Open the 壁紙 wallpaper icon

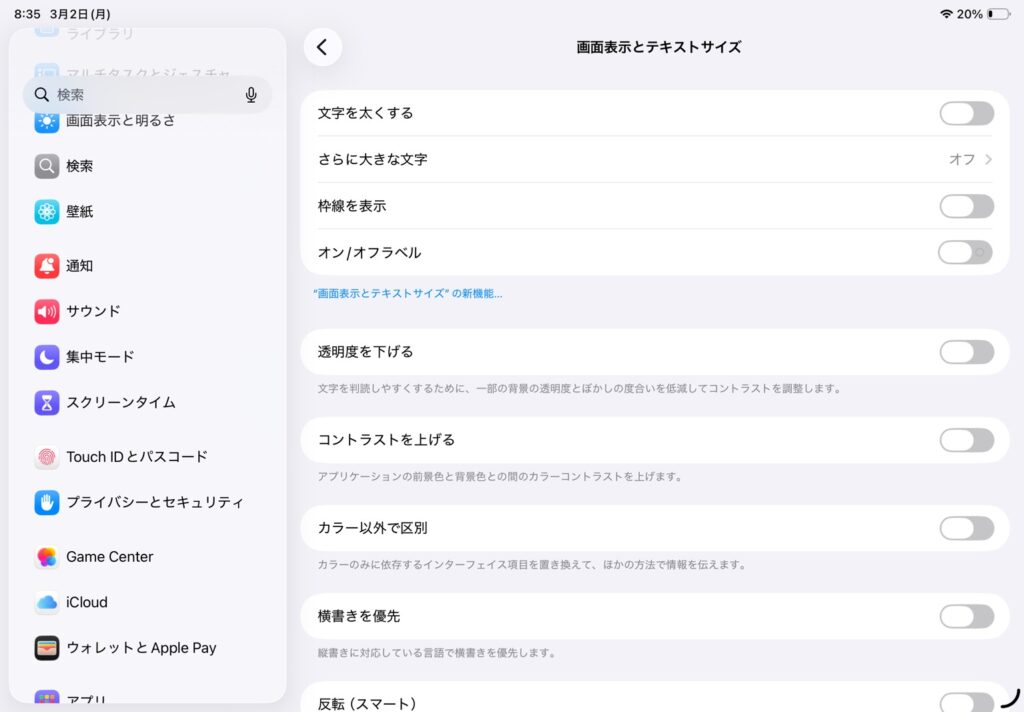[x=47, y=212]
